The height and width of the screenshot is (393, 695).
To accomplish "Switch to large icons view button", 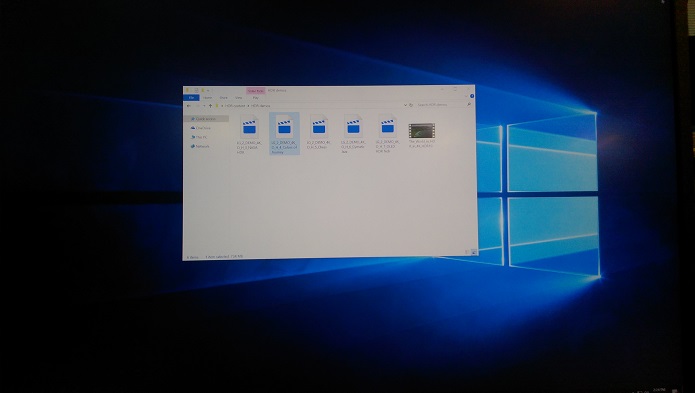I will pos(474,252).
